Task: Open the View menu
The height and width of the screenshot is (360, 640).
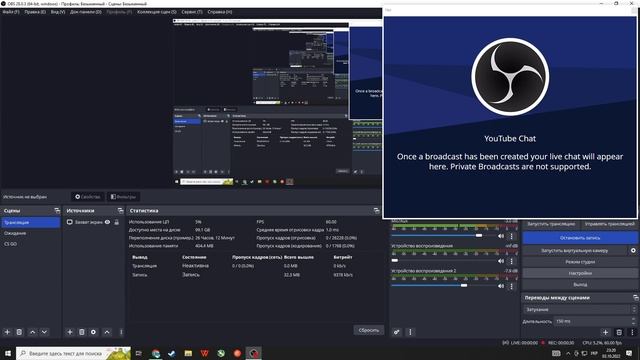Action: pyautogui.click(x=58, y=12)
